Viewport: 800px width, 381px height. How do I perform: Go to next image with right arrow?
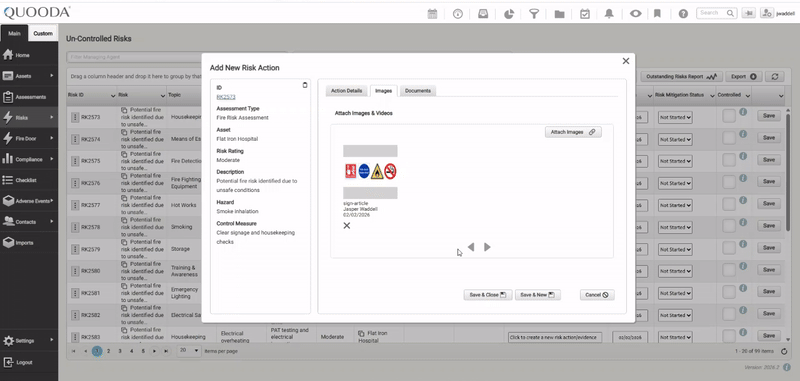coord(487,247)
